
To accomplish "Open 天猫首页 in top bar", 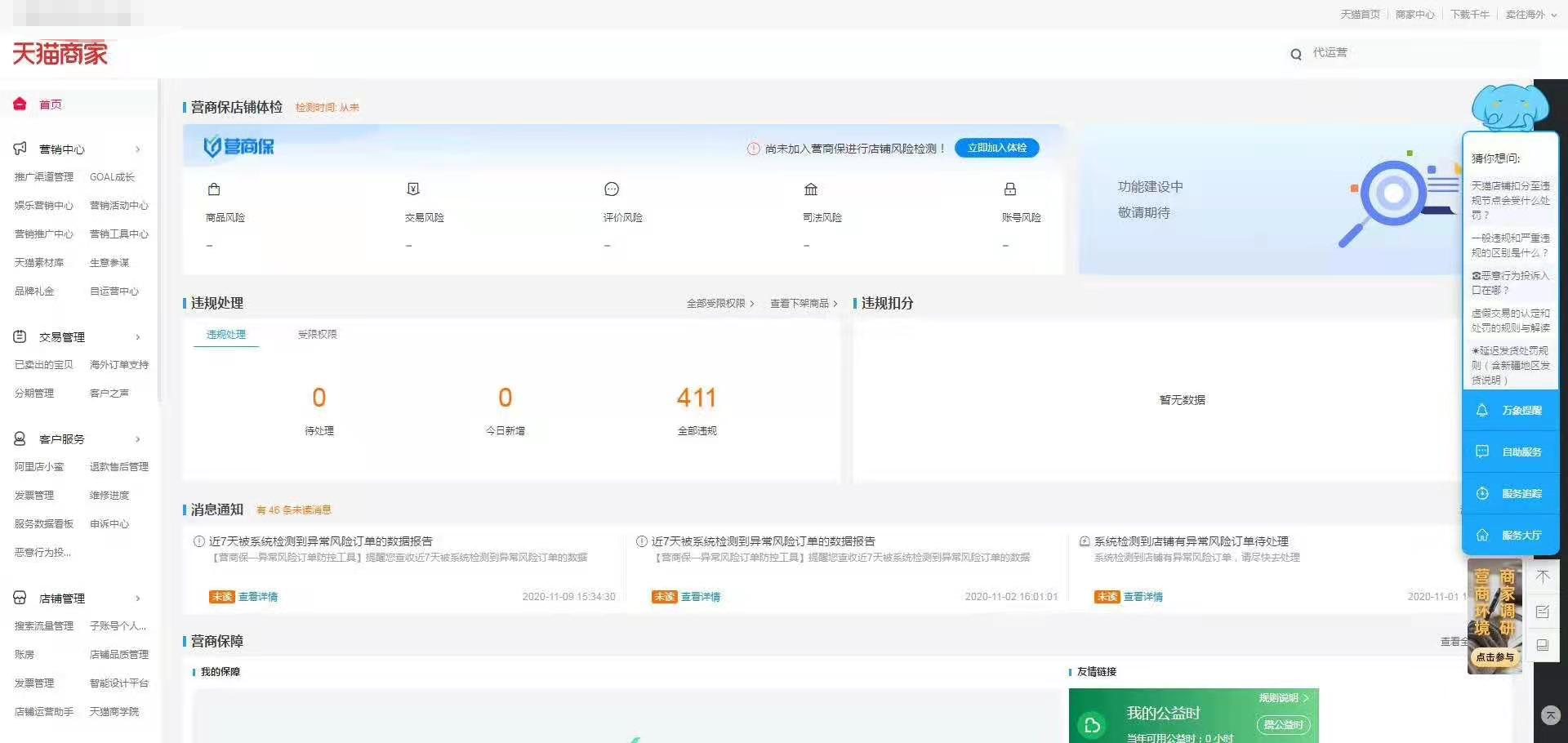I will pos(1360,15).
